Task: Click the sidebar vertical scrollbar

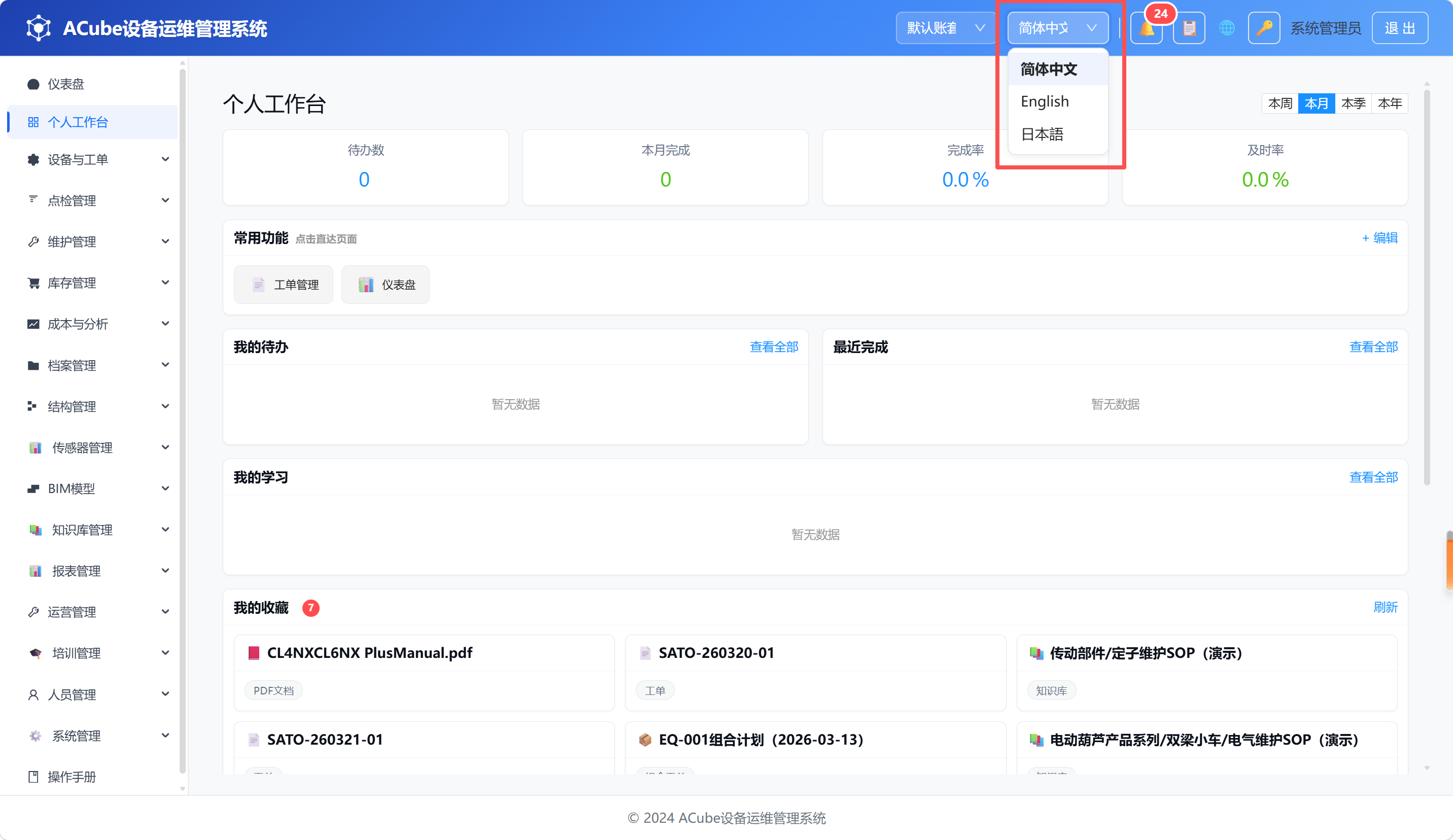Action: pos(182,421)
